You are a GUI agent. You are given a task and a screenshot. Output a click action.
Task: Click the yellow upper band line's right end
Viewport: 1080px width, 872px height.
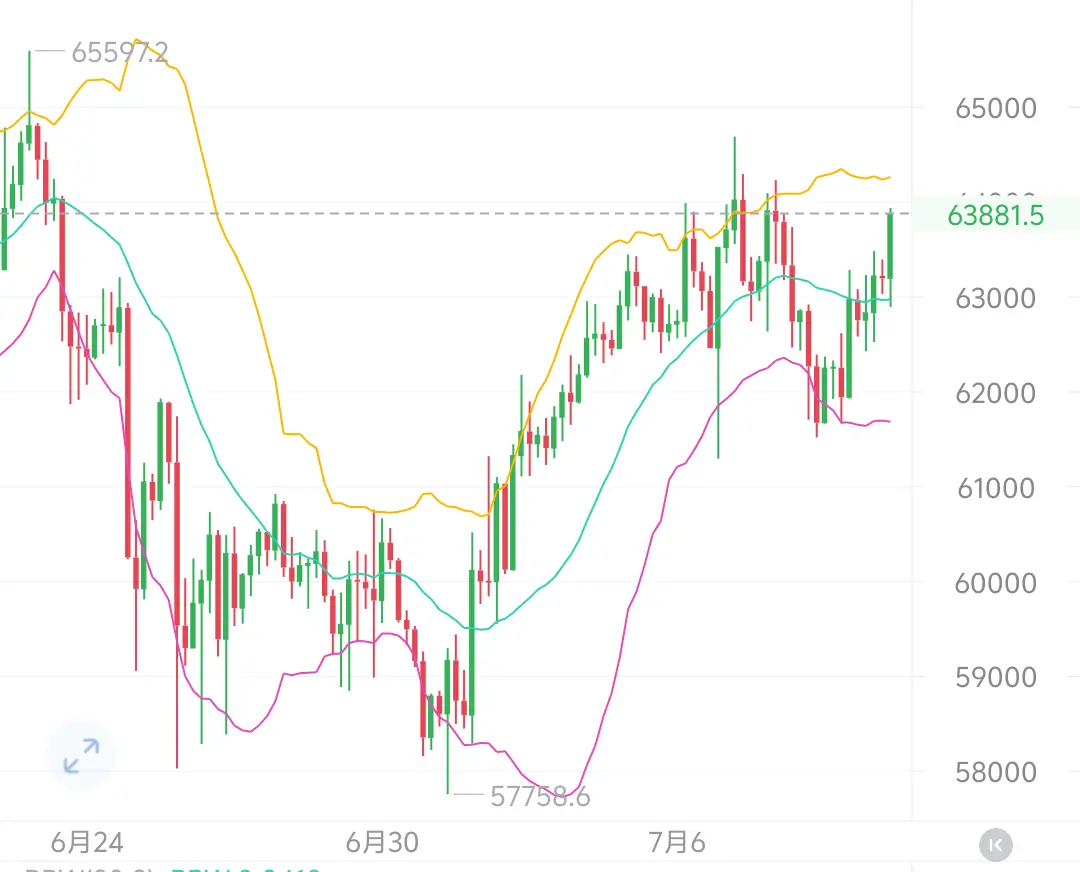[x=889, y=178]
